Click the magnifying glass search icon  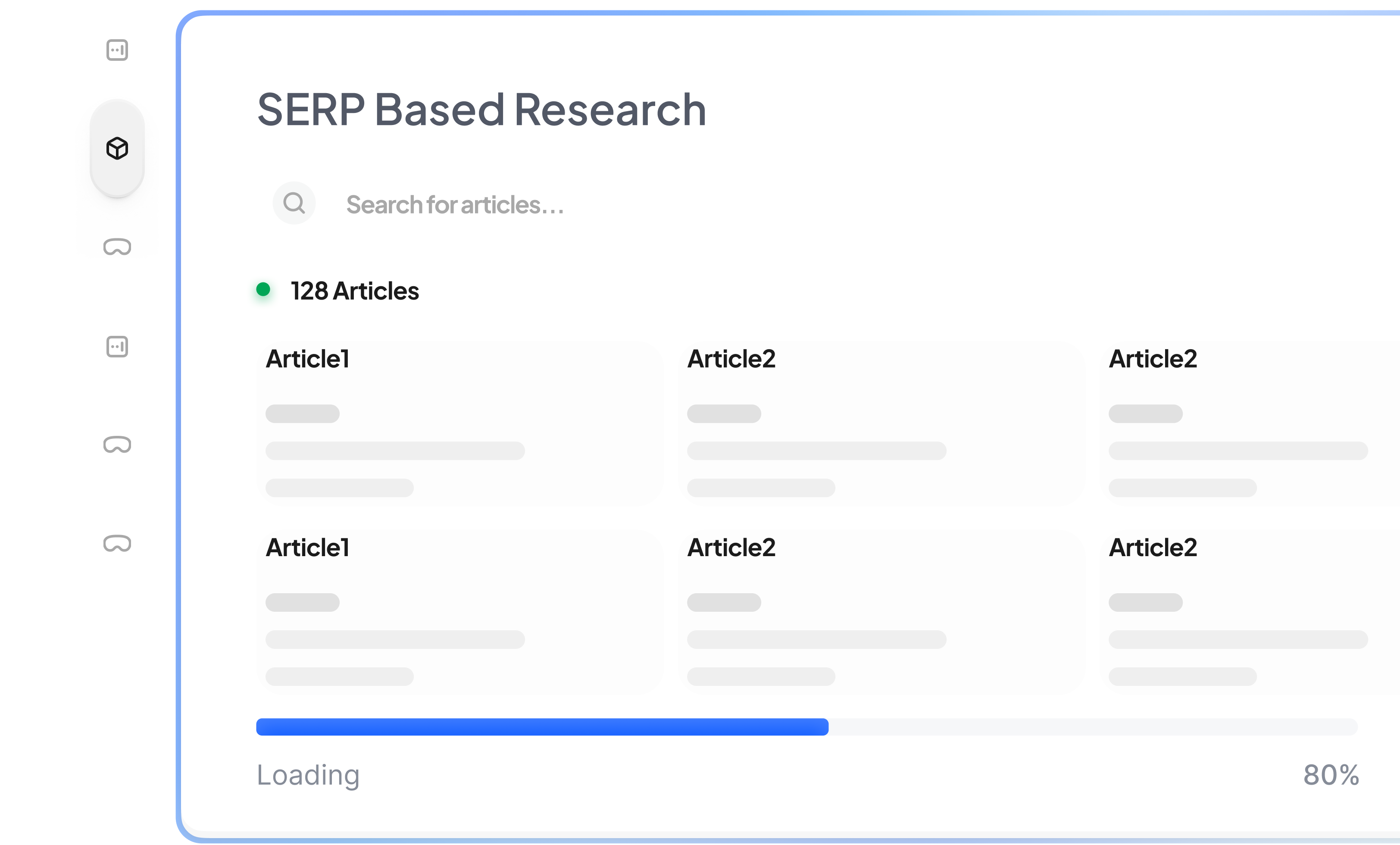294,203
